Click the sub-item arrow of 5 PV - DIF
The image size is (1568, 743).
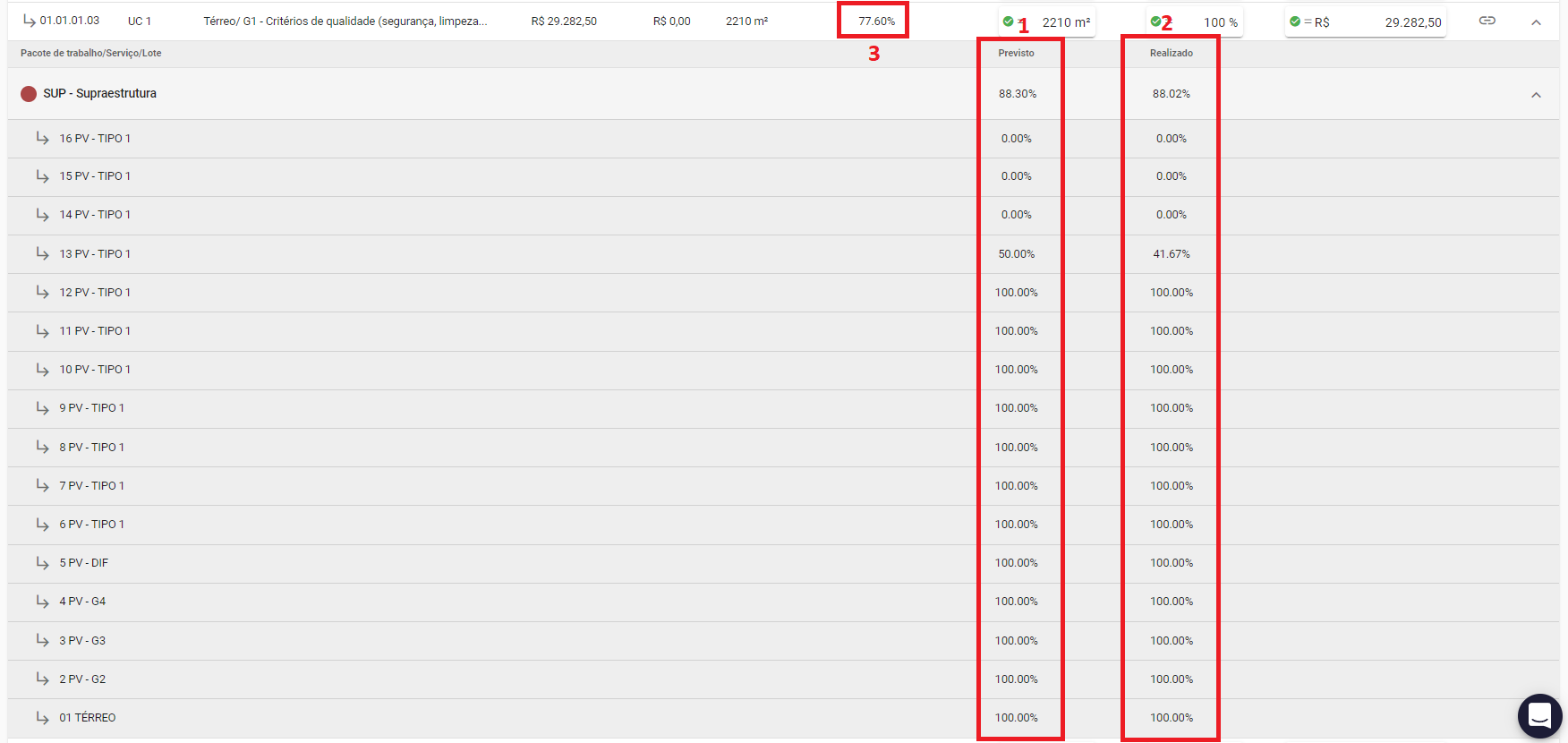42,562
